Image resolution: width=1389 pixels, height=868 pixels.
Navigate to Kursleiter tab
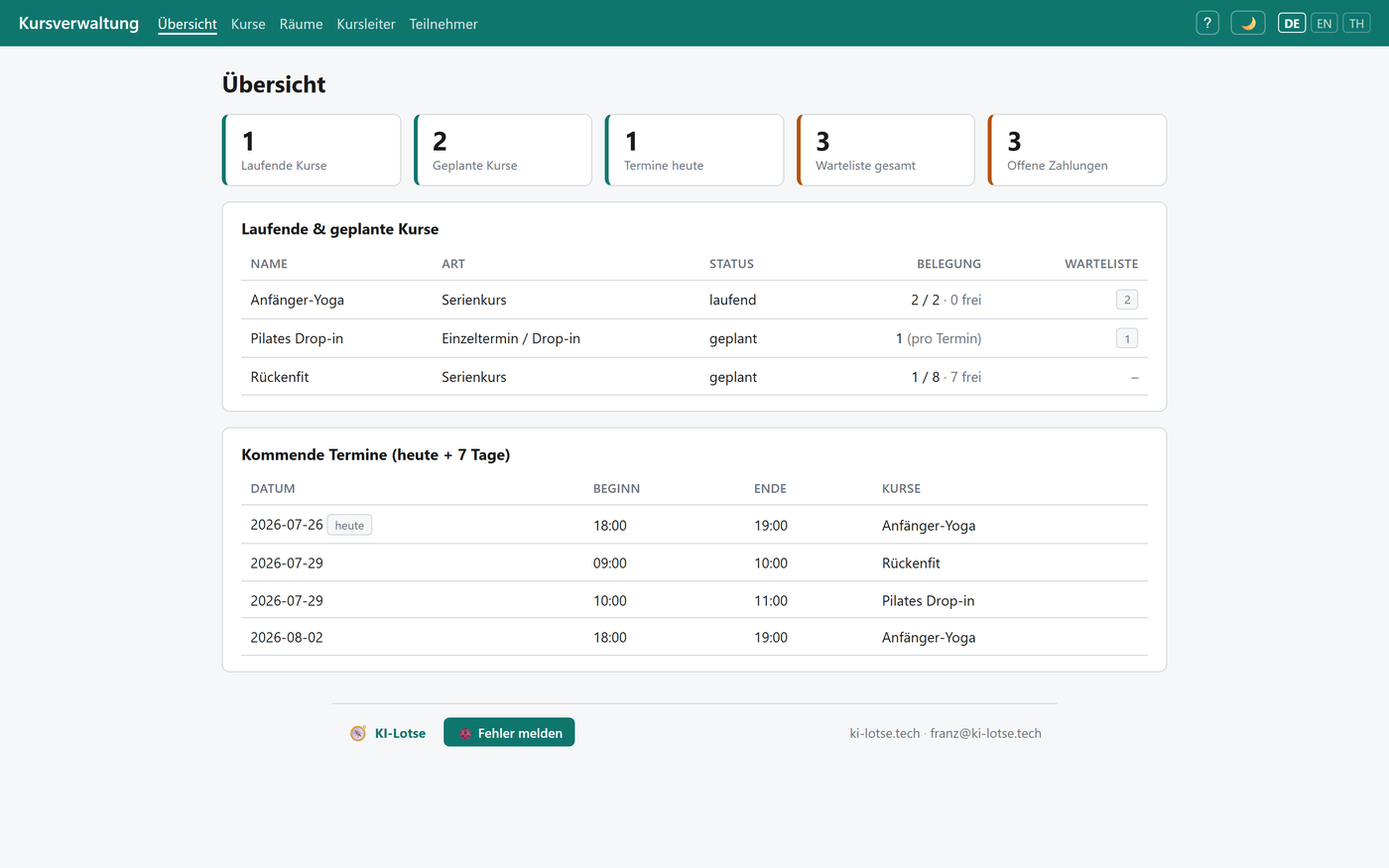coord(366,24)
